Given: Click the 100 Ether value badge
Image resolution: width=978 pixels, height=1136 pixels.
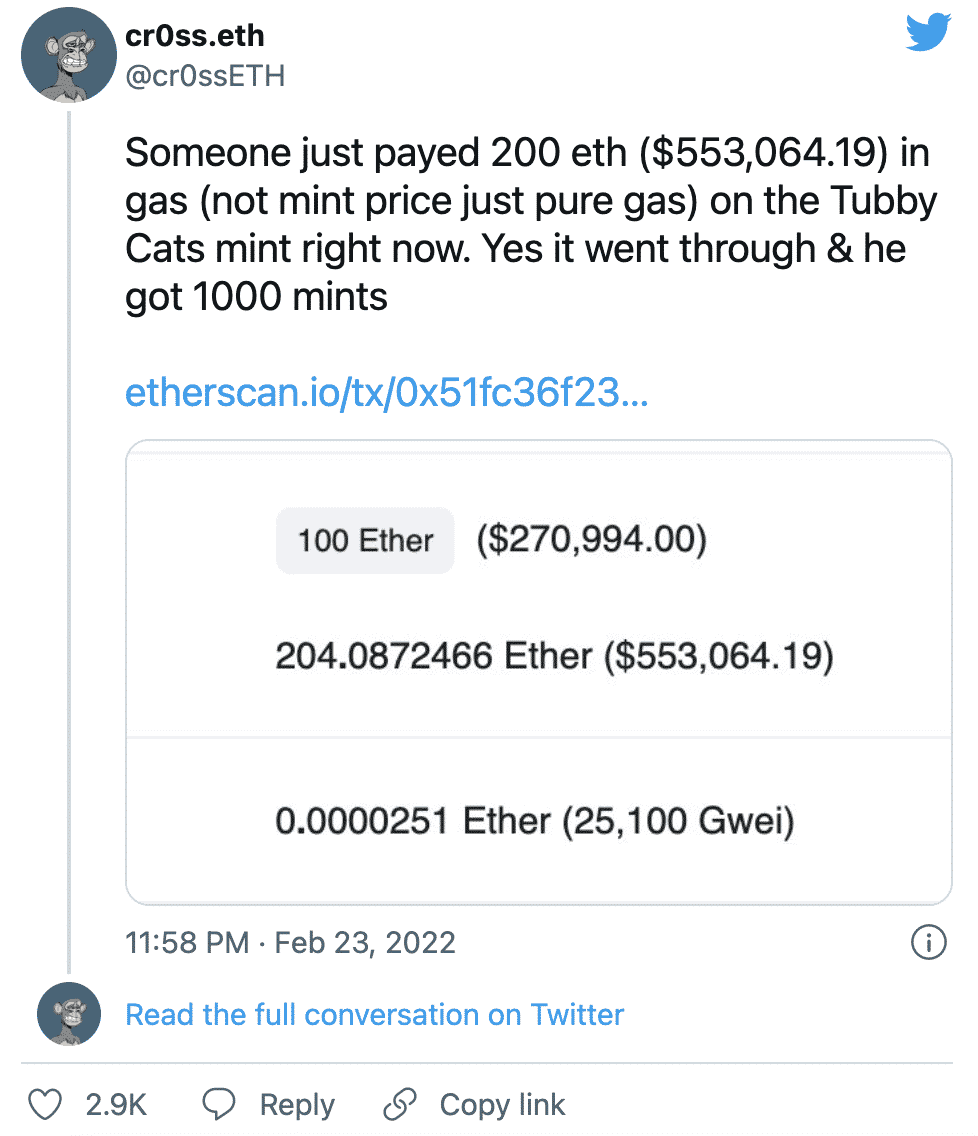Looking at the screenshot, I should [x=364, y=540].
